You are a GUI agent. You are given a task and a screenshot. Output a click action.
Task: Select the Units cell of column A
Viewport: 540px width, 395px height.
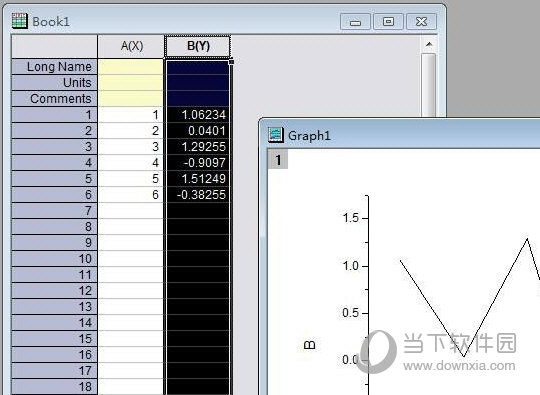131,83
